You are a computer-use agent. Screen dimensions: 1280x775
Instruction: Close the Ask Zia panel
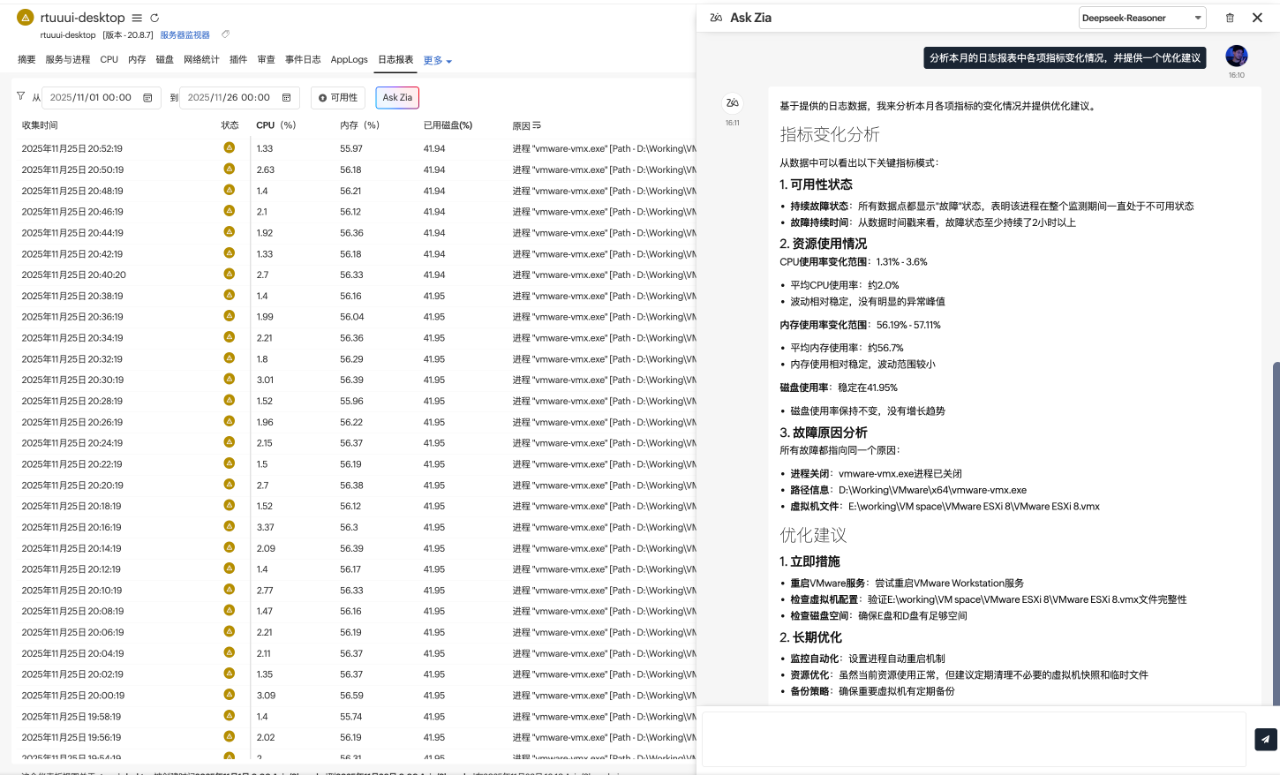click(x=1257, y=17)
